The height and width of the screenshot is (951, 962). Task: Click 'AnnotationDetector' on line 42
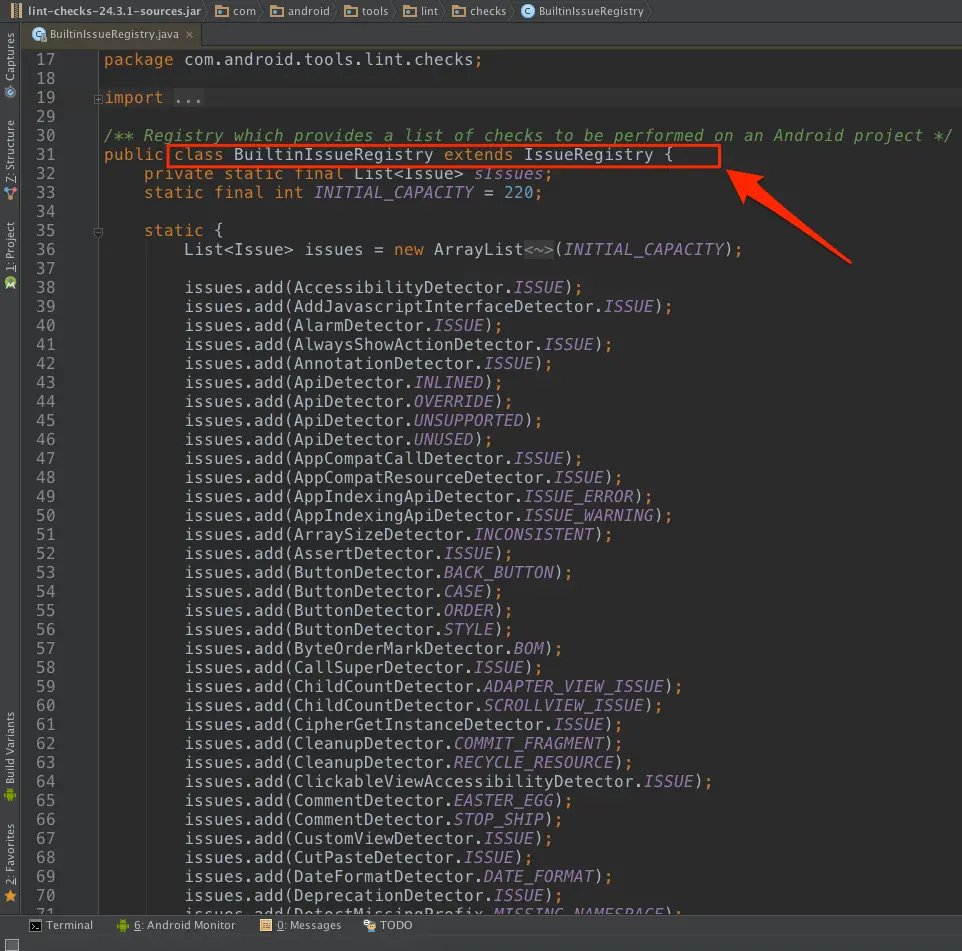(383, 364)
